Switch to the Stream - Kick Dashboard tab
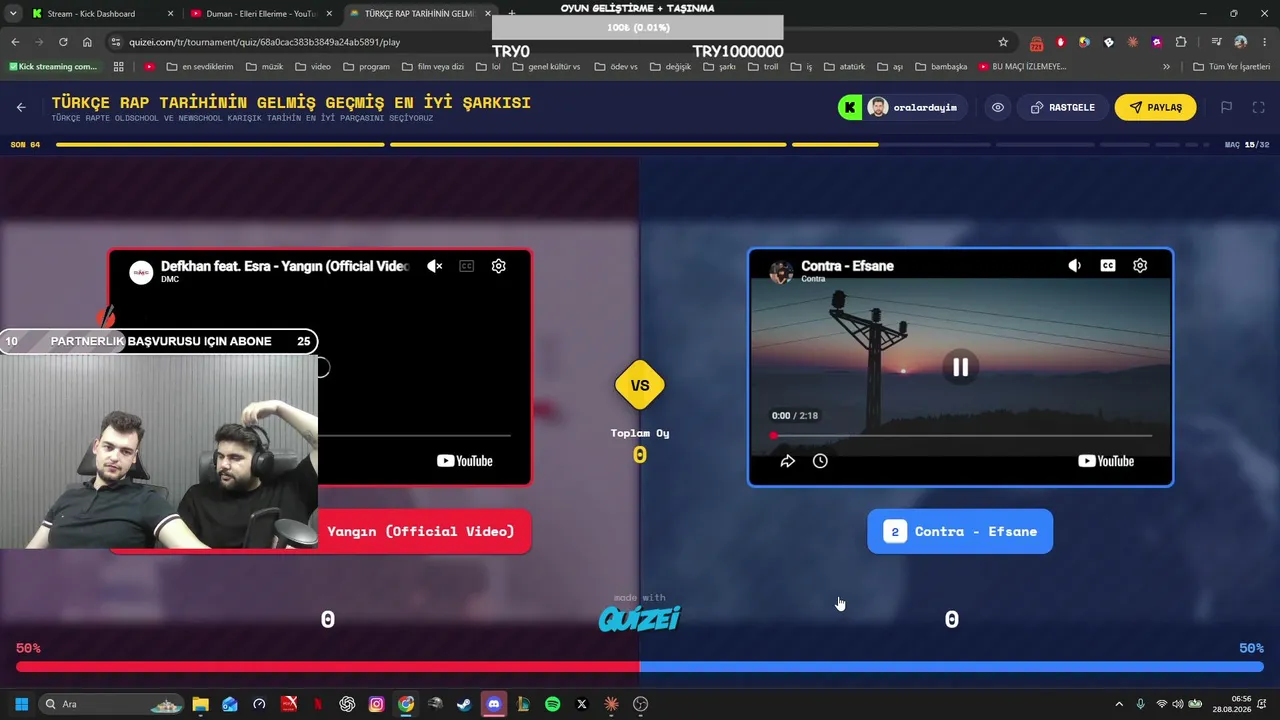The height and width of the screenshot is (720, 1280). (102, 14)
